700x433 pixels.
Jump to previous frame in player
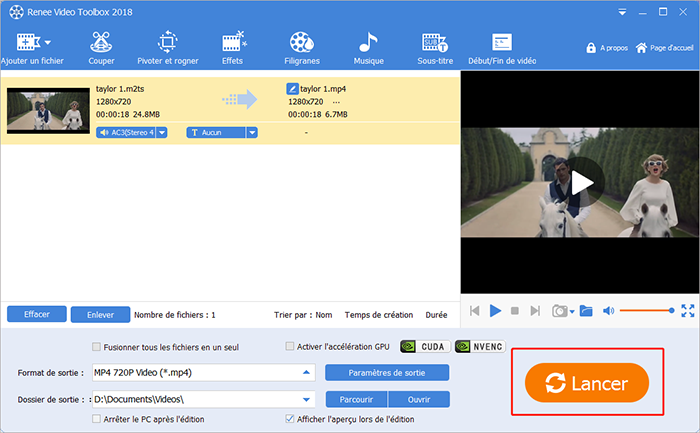coord(475,311)
